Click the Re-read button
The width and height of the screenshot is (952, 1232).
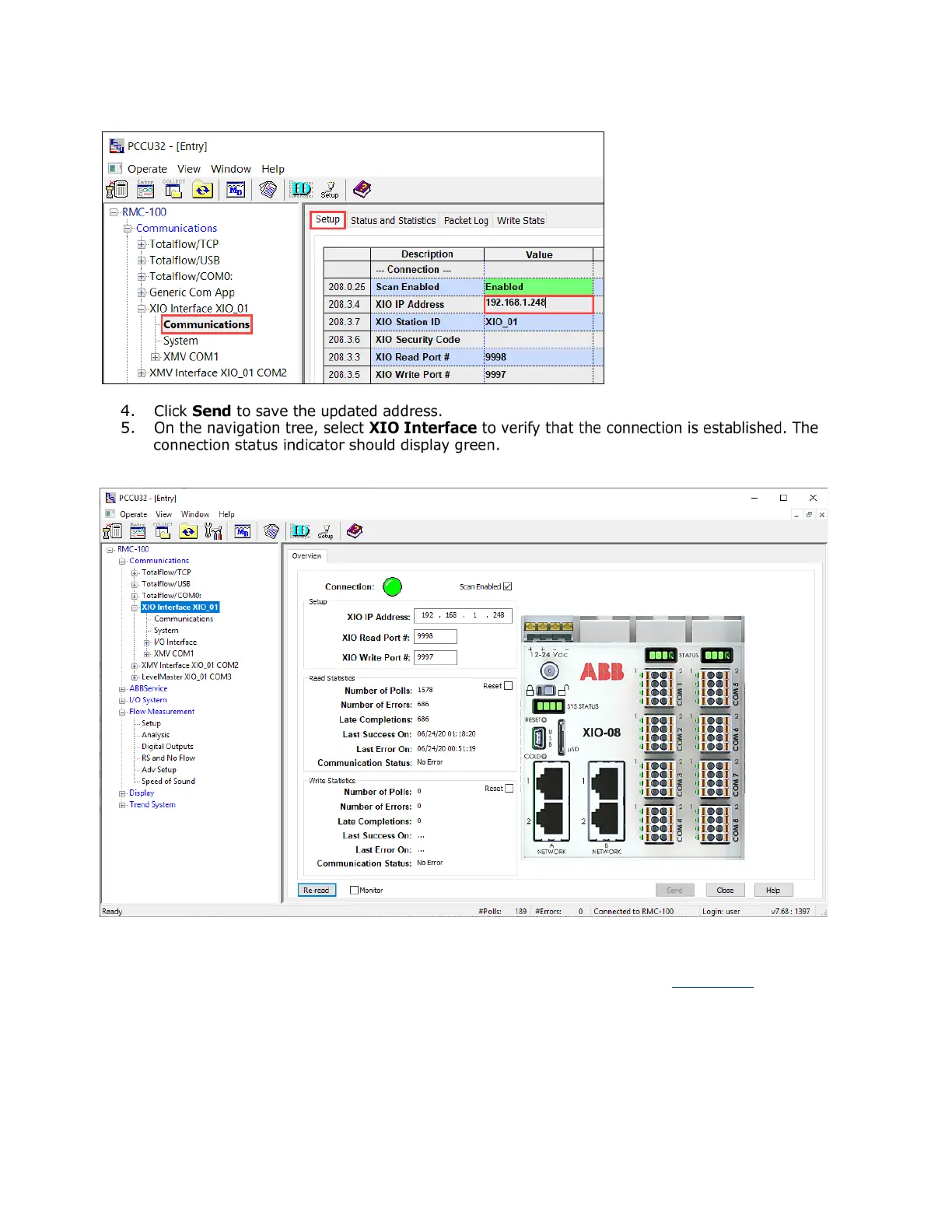(317, 890)
